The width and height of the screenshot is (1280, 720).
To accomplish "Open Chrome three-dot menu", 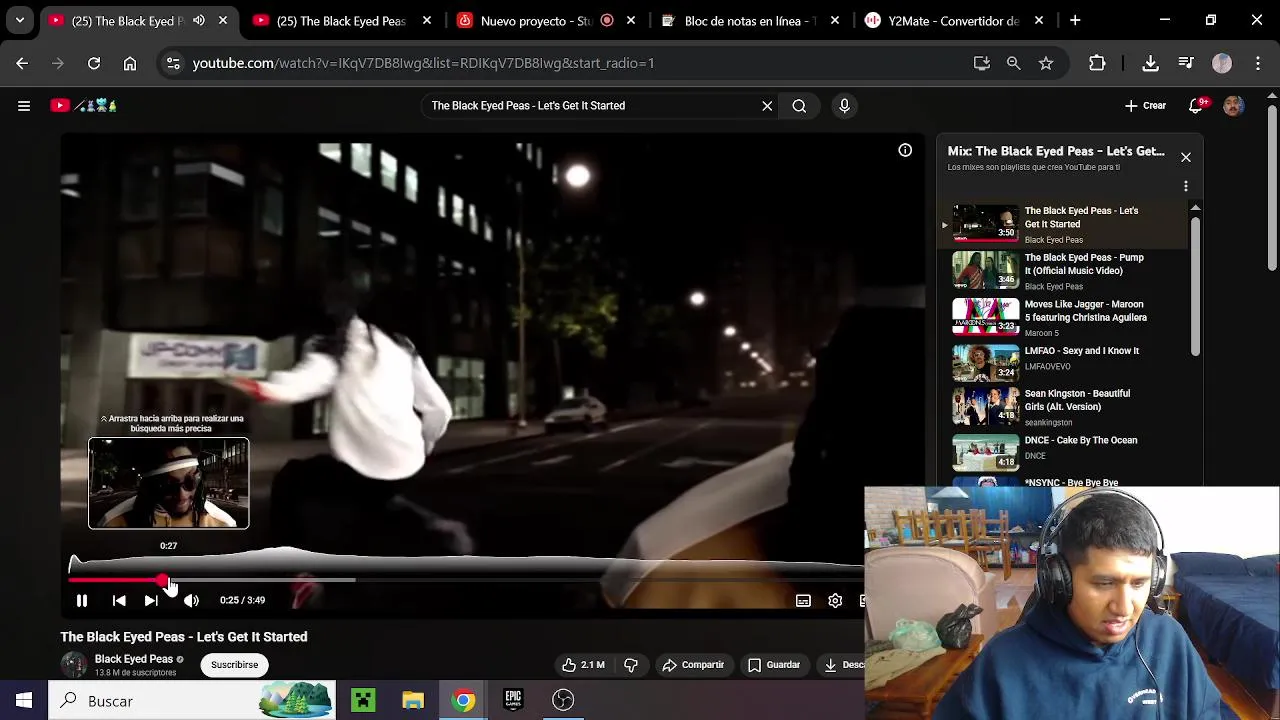I will (x=1257, y=63).
